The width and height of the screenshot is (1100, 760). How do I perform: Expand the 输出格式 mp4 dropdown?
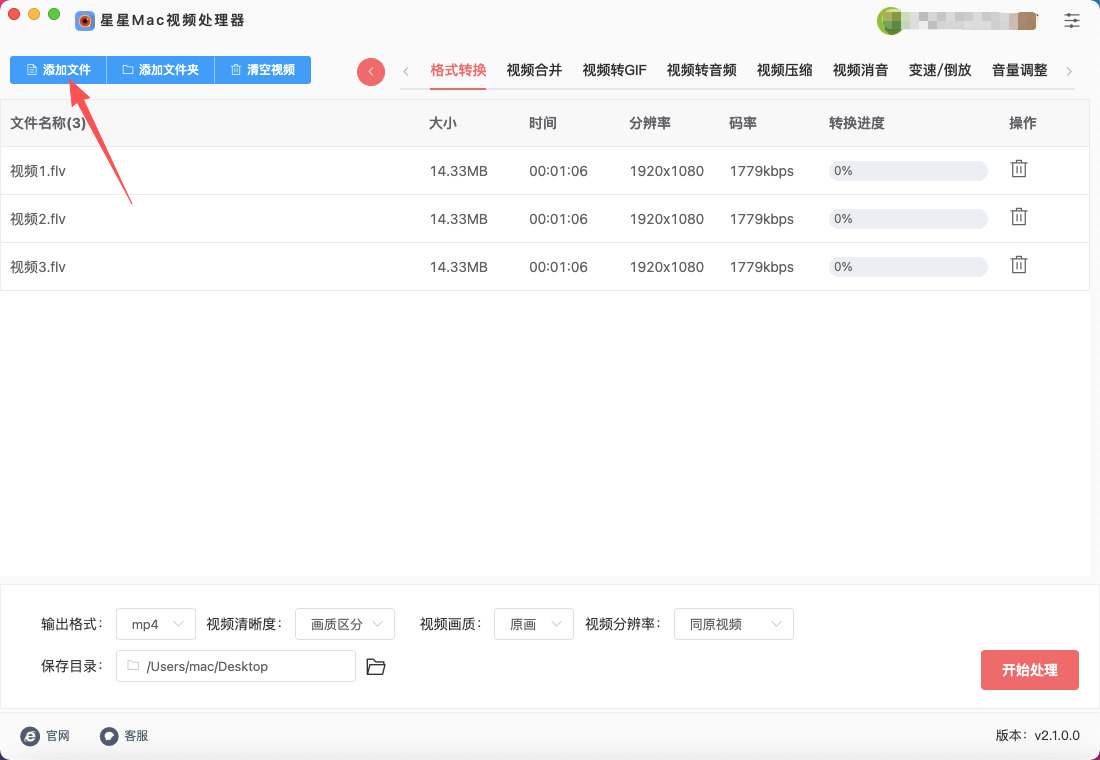[156, 624]
